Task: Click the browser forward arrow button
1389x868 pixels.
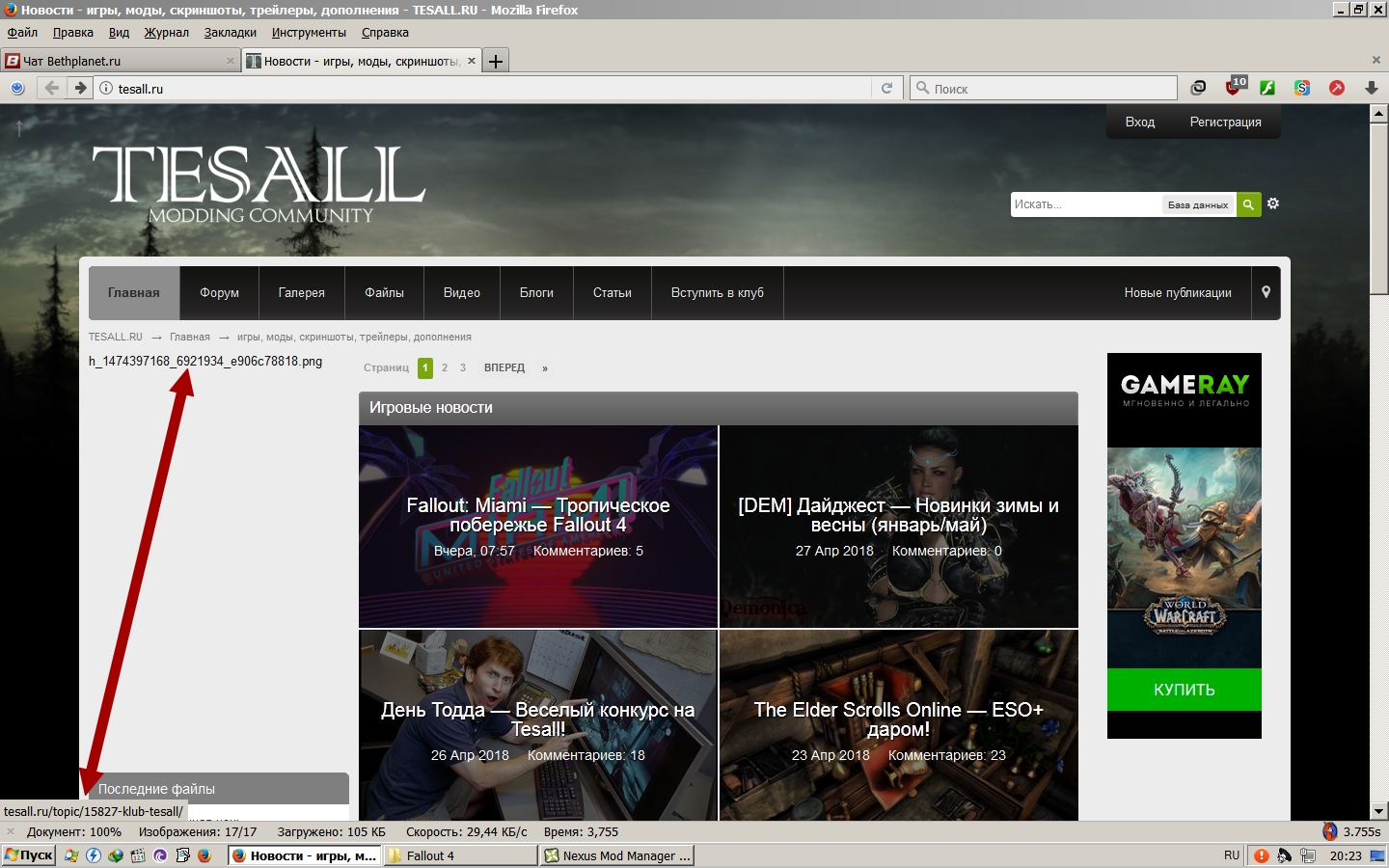Action: [x=80, y=88]
